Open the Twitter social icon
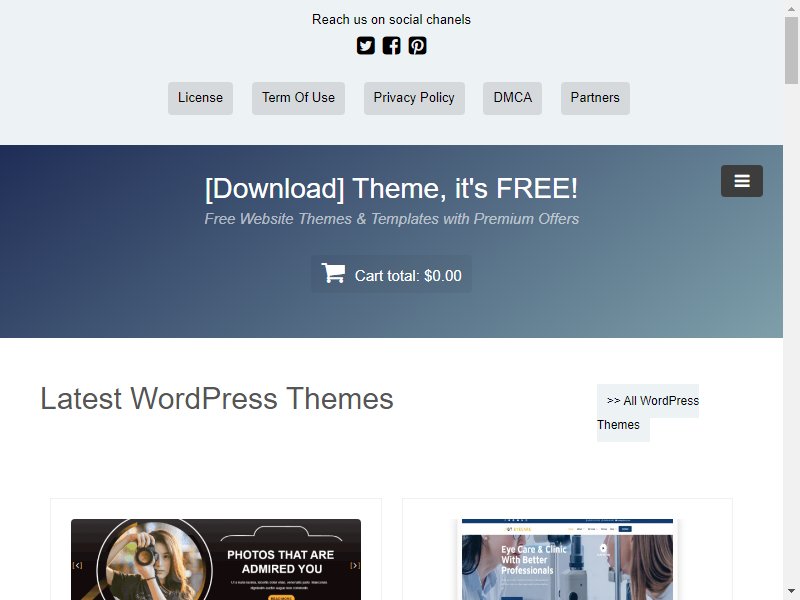The image size is (800, 600). [365, 45]
